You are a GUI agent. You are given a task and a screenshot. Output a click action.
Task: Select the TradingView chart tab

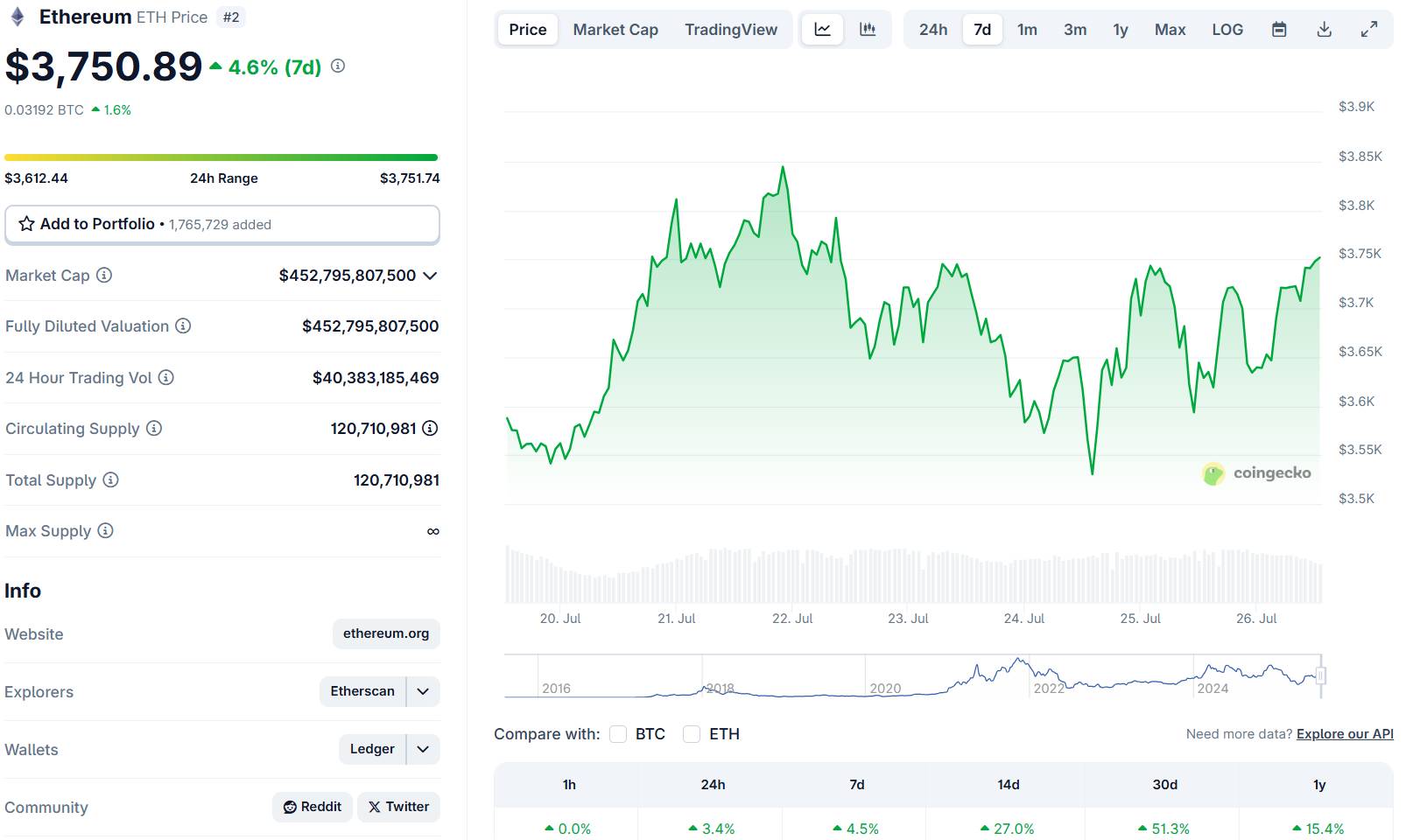(731, 29)
